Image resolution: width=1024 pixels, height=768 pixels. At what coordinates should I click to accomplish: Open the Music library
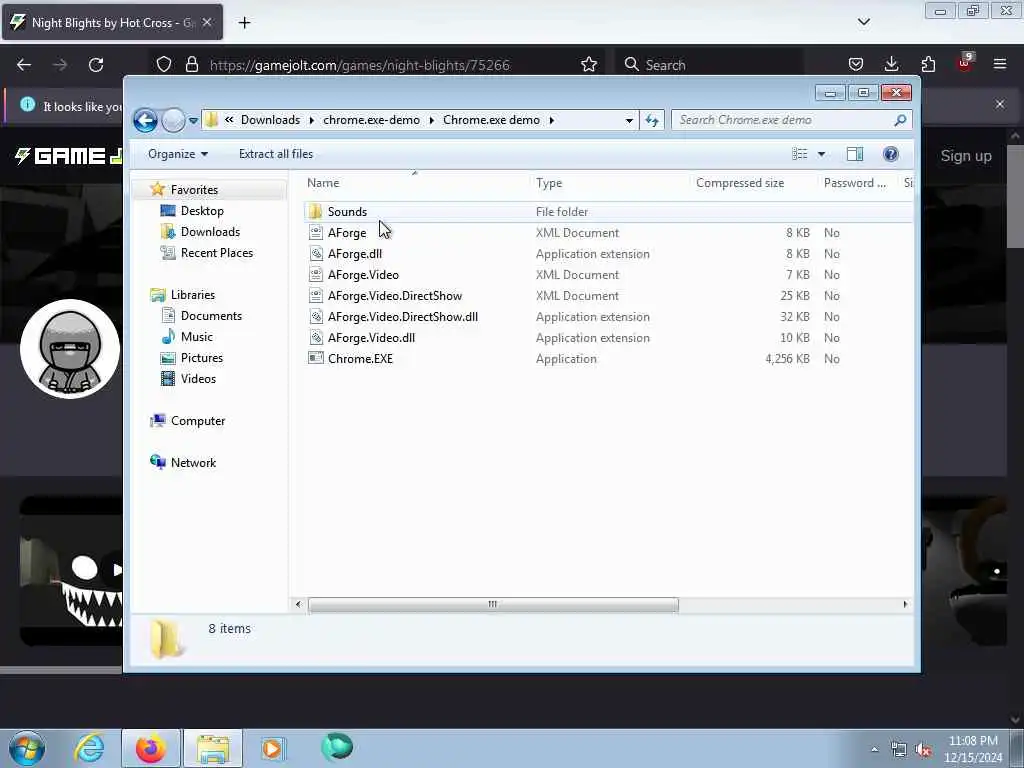click(197, 336)
